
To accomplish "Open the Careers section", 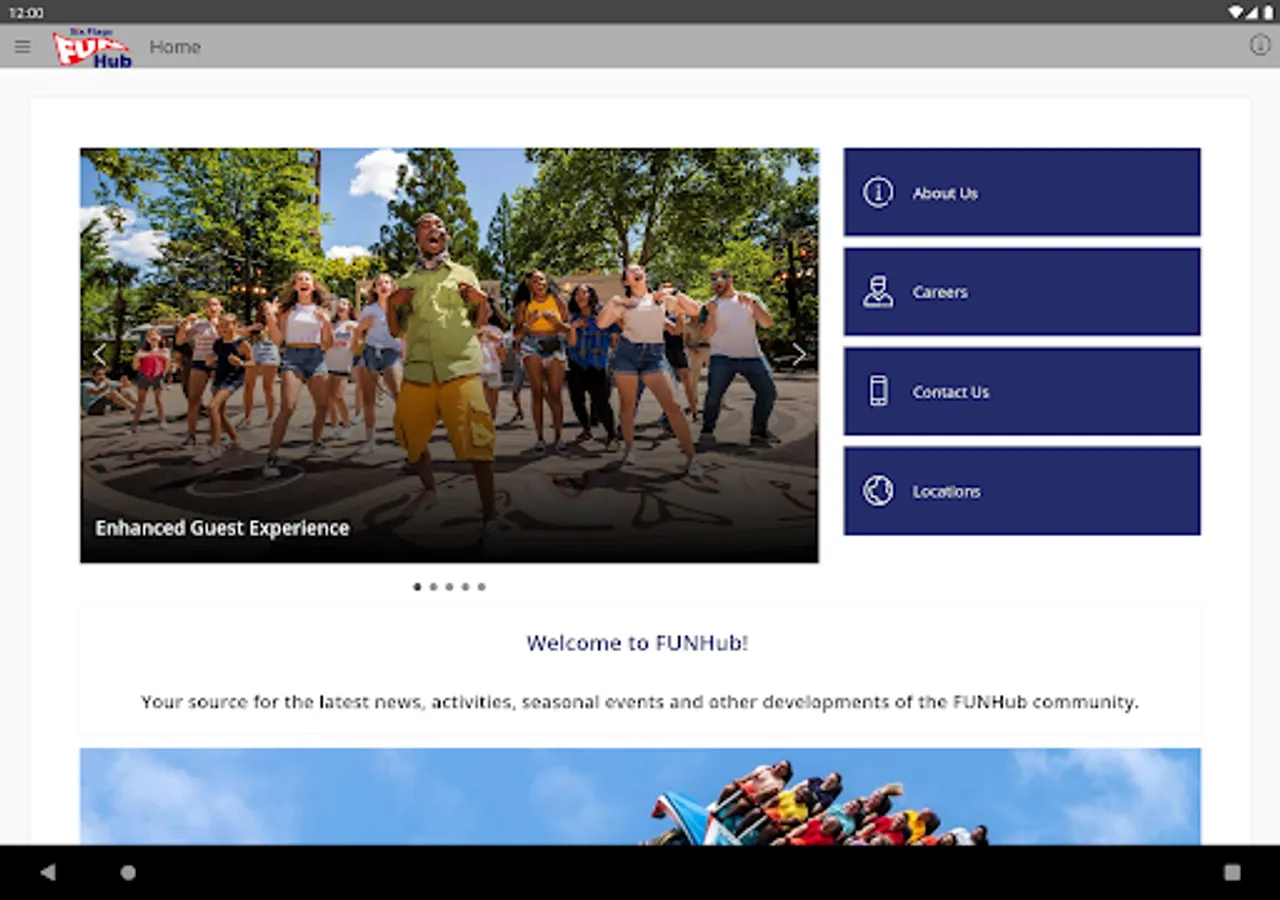I will coord(1022,291).
